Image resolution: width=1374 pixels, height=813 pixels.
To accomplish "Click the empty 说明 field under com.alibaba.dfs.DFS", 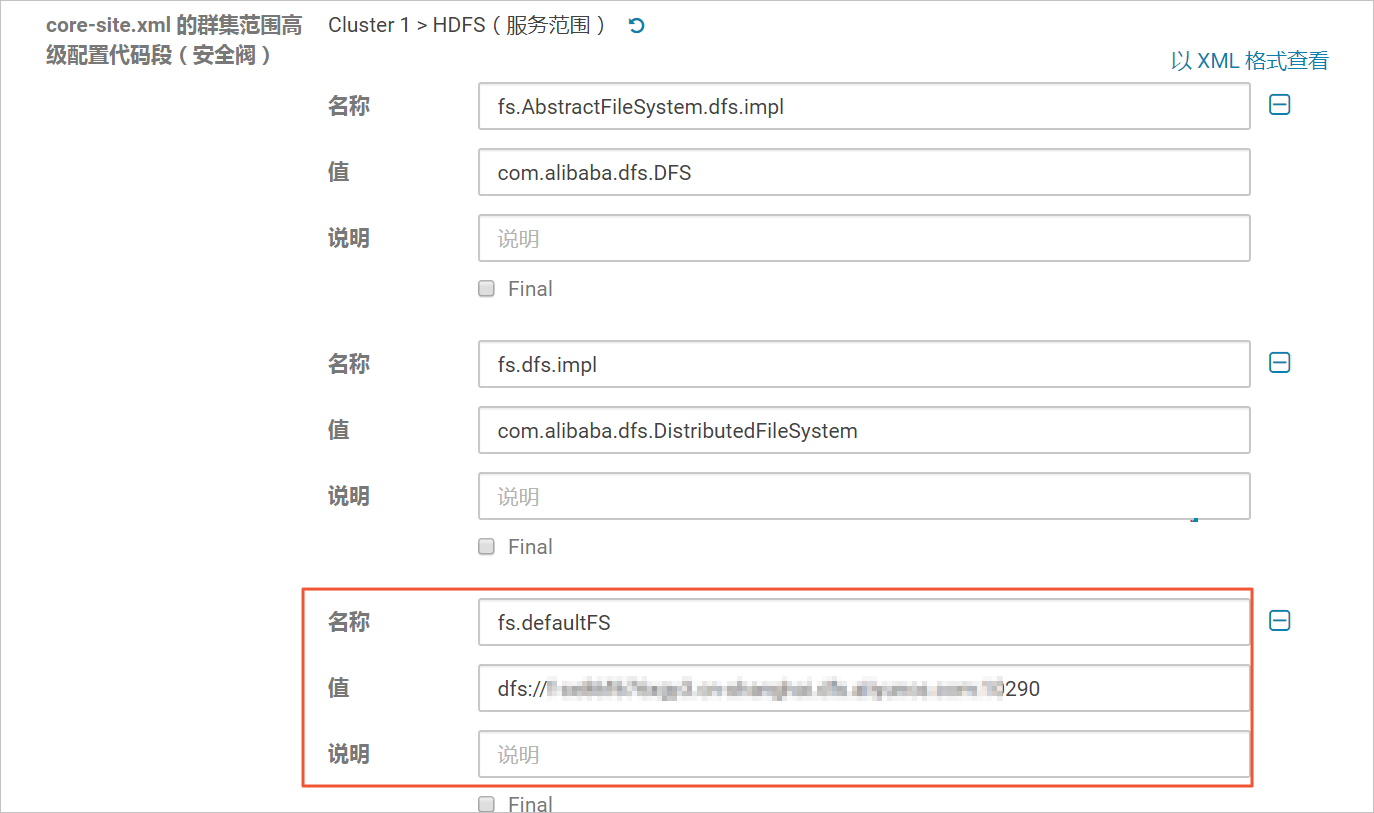I will click(864, 238).
